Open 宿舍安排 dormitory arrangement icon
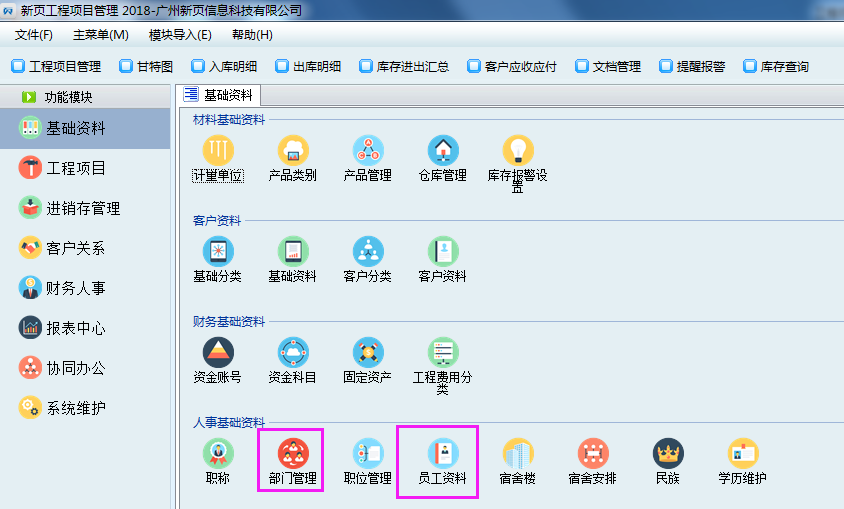The image size is (844, 509). click(593, 453)
